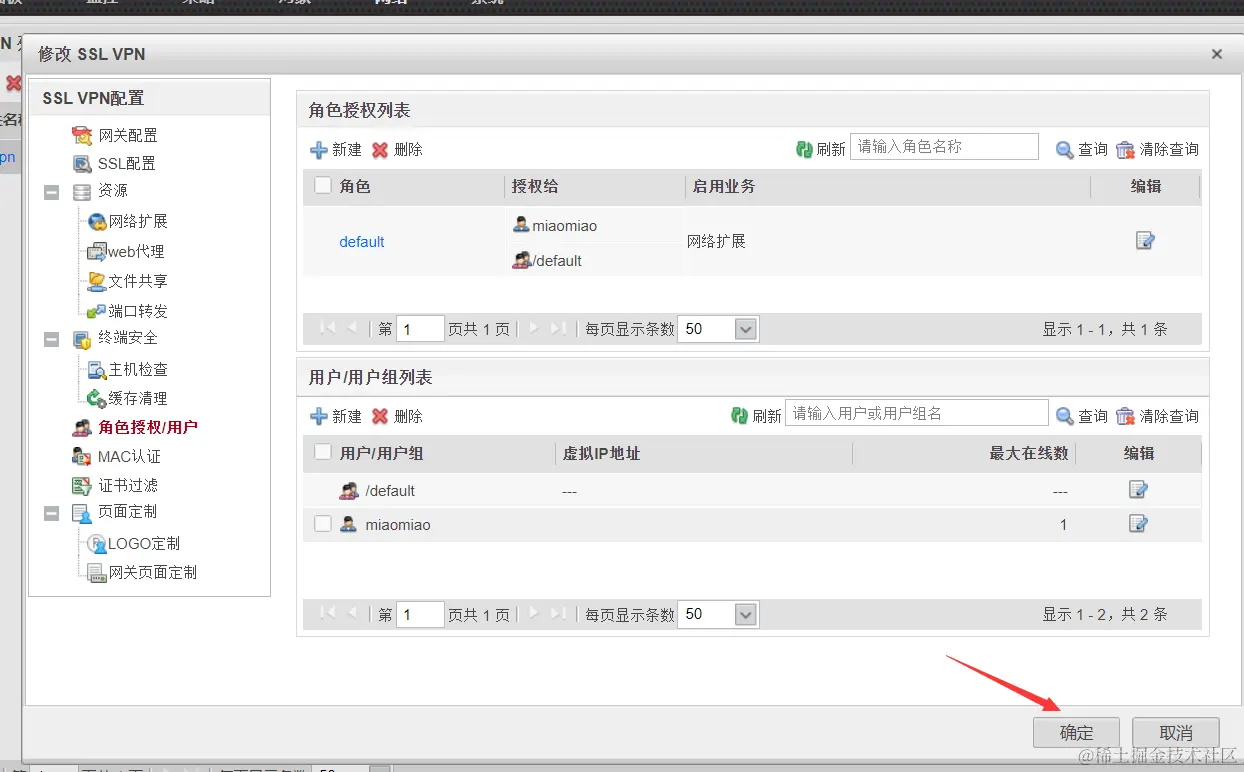Click the page number field in the 角色授权列表 pager

tap(420, 329)
